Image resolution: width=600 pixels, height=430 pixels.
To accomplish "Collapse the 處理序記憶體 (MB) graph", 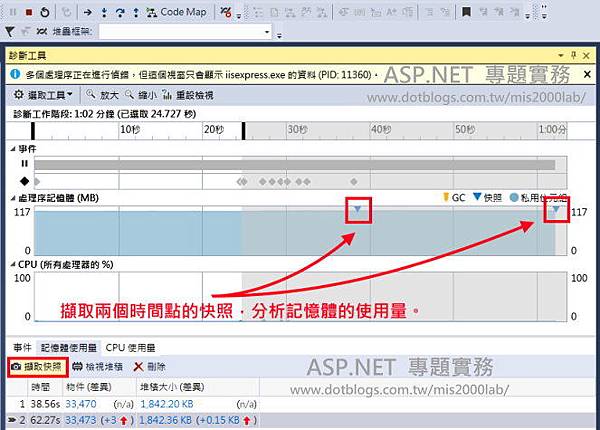I will click(x=13, y=198).
